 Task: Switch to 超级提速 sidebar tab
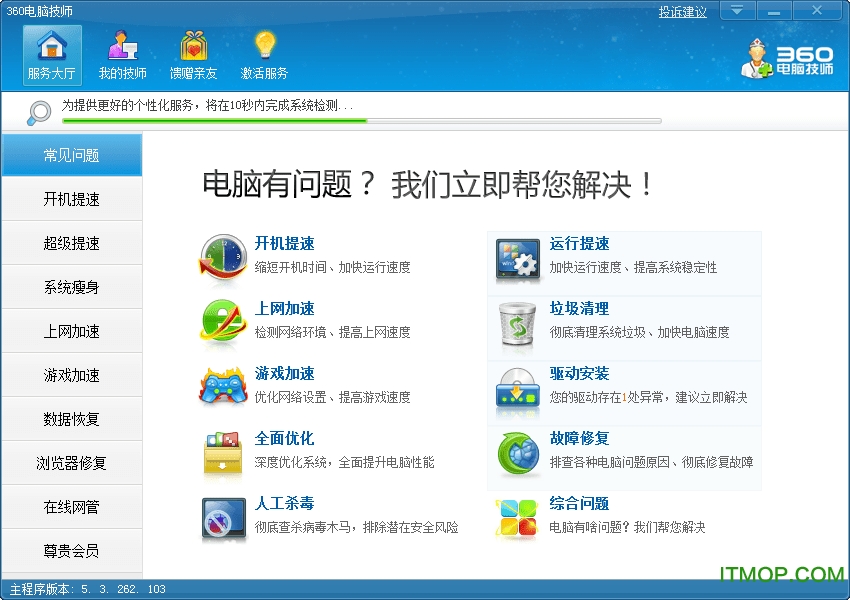(71, 243)
